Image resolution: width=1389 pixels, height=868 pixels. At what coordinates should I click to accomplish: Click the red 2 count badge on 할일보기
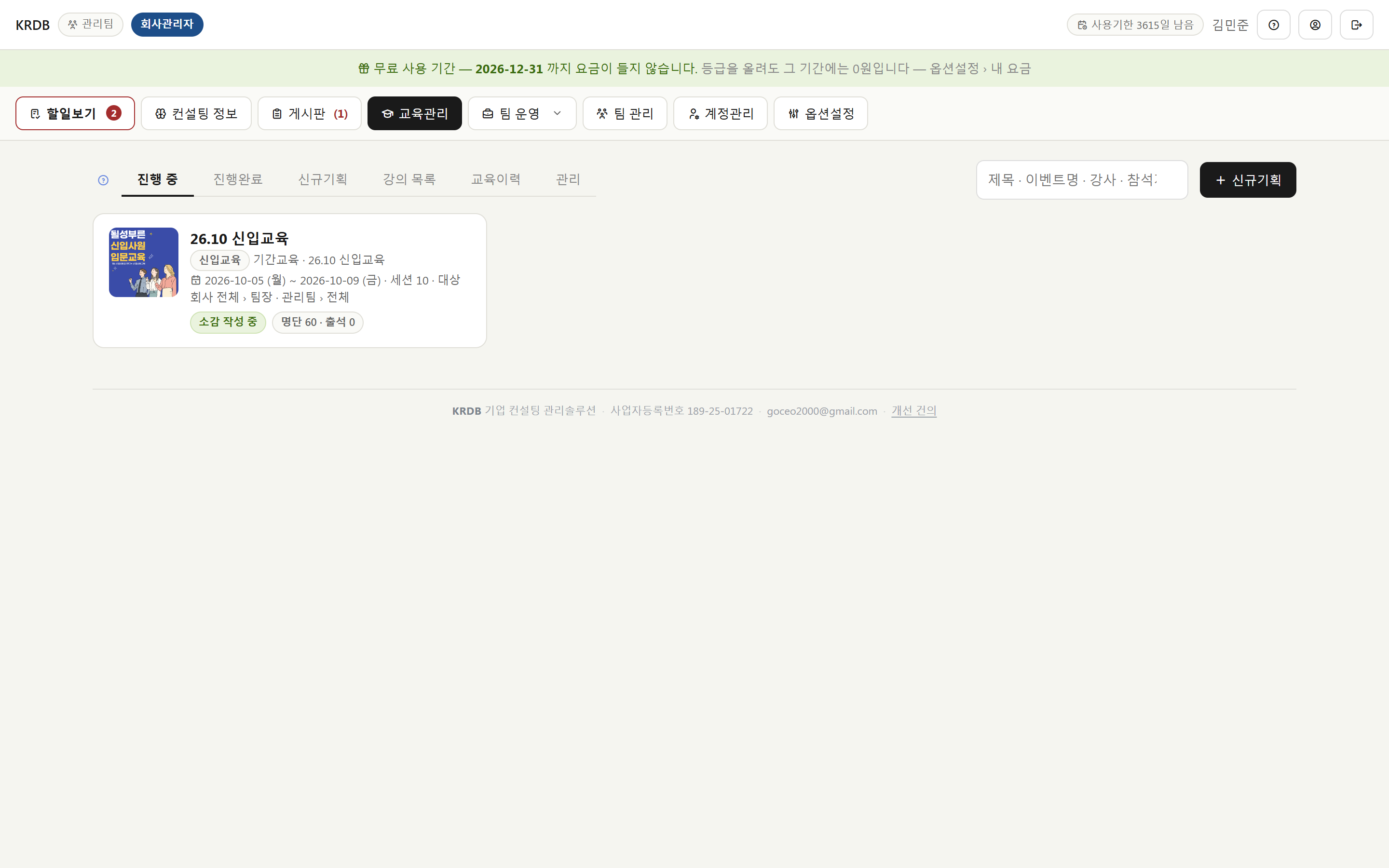click(x=114, y=113)
